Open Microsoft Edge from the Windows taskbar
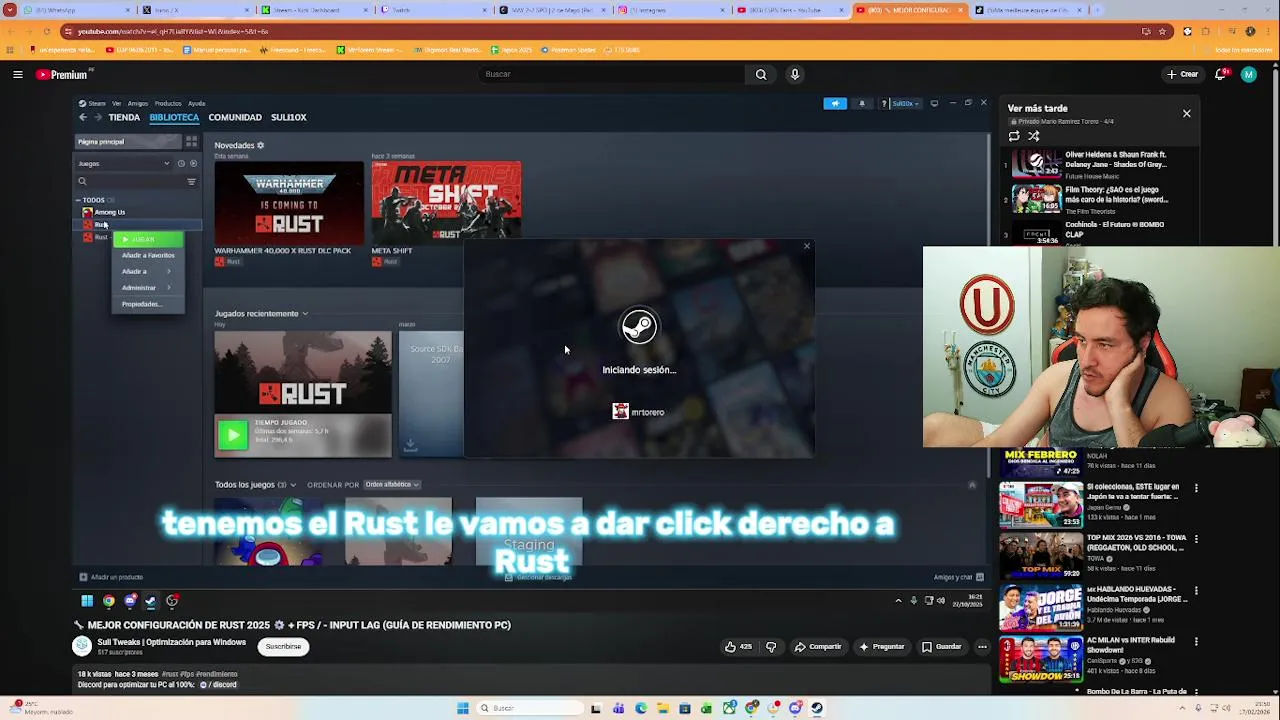 [x=641, y=708]
